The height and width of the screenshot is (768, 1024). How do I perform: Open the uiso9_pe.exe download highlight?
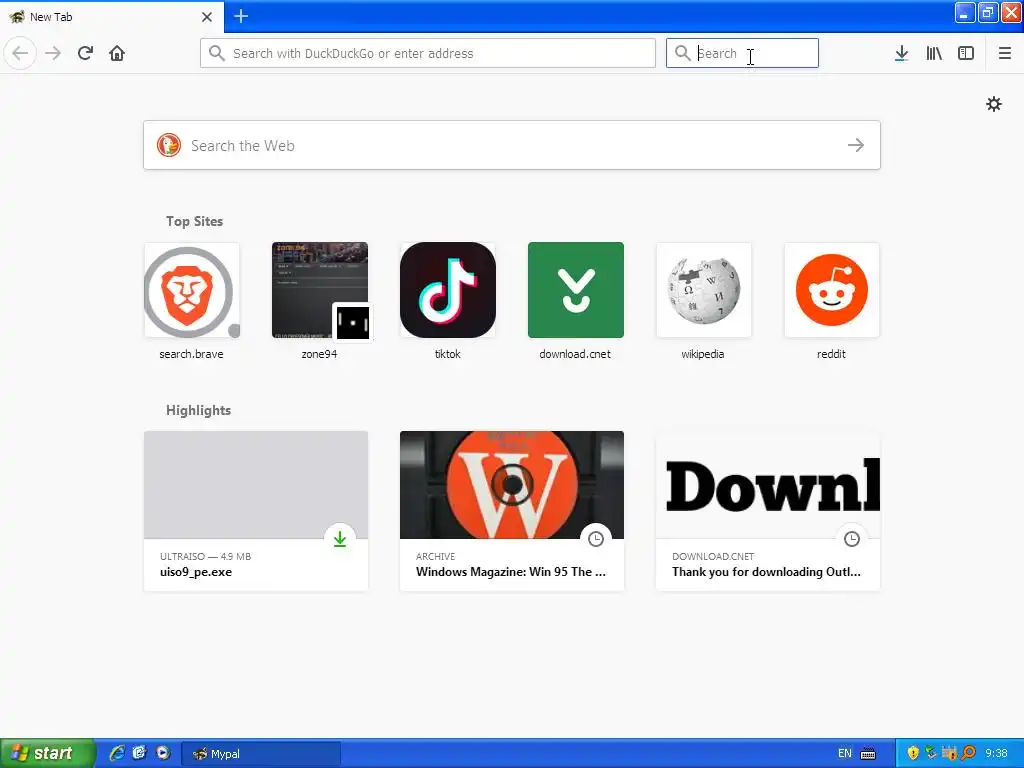255,511
